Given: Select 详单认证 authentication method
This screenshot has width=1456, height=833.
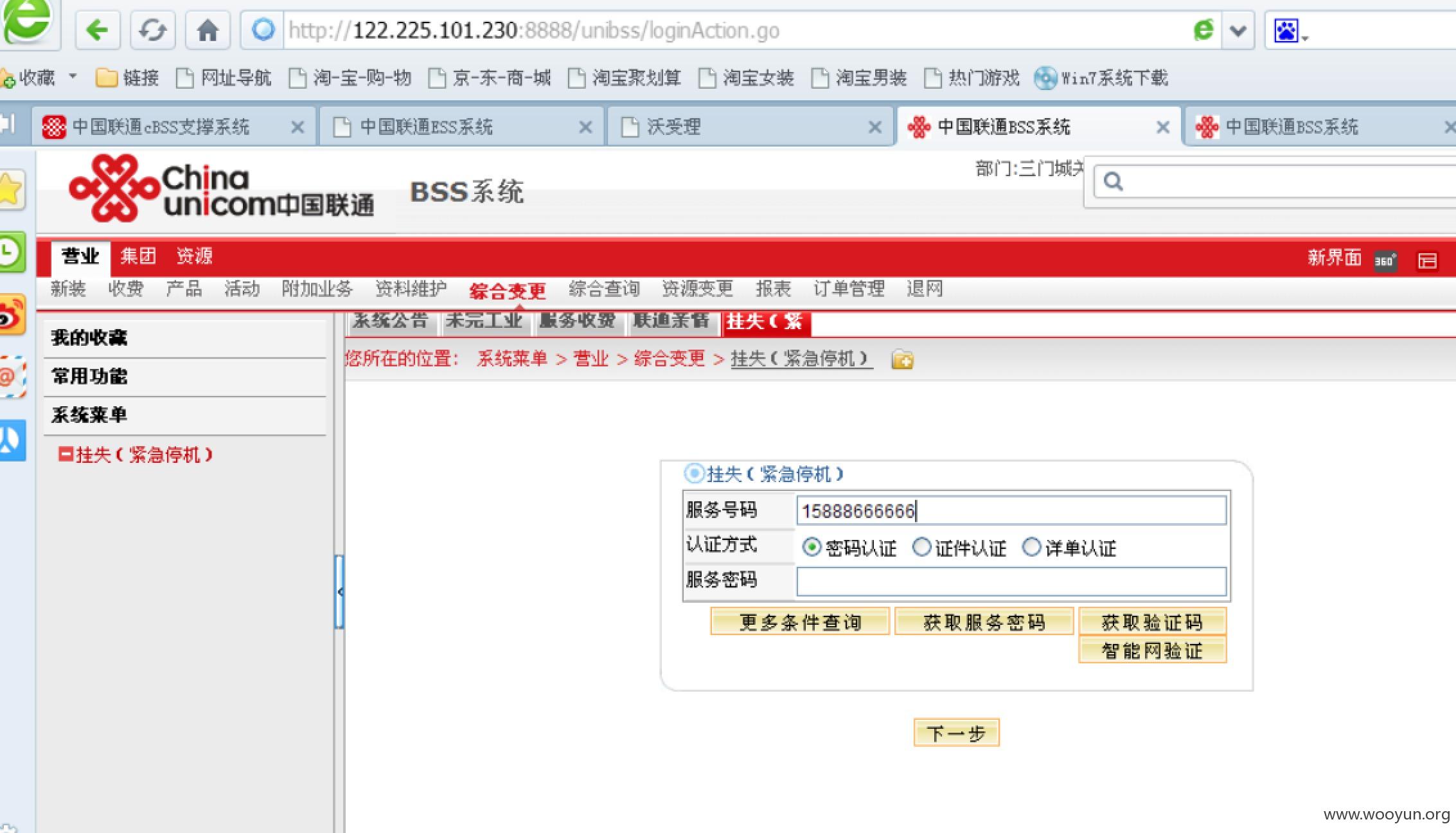Looking at the screenshot, I should pyautogui.click(x=1032, y=547).
